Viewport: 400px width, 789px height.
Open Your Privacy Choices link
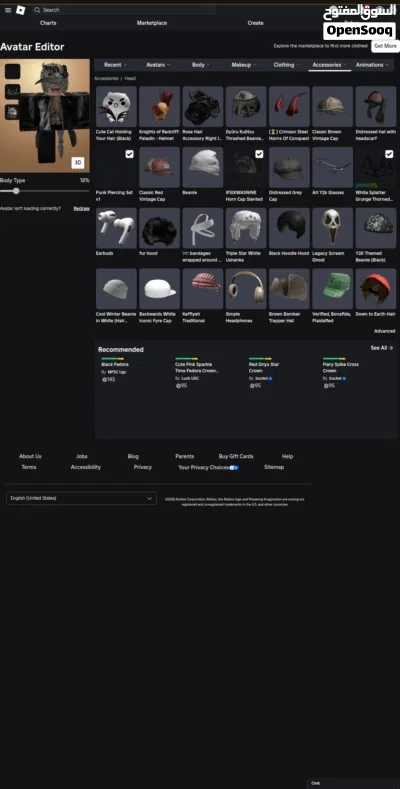[208, 467]
